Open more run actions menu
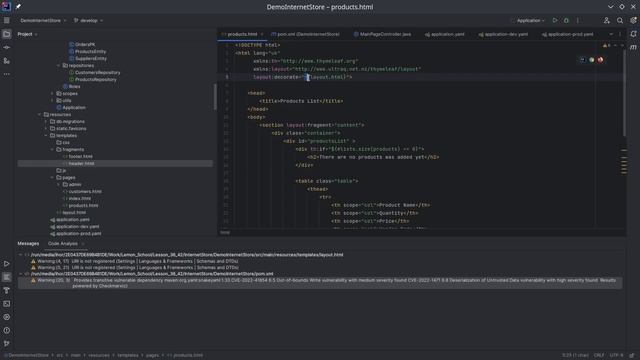Viewport: 640px width, 360px height. click(578, 20)
